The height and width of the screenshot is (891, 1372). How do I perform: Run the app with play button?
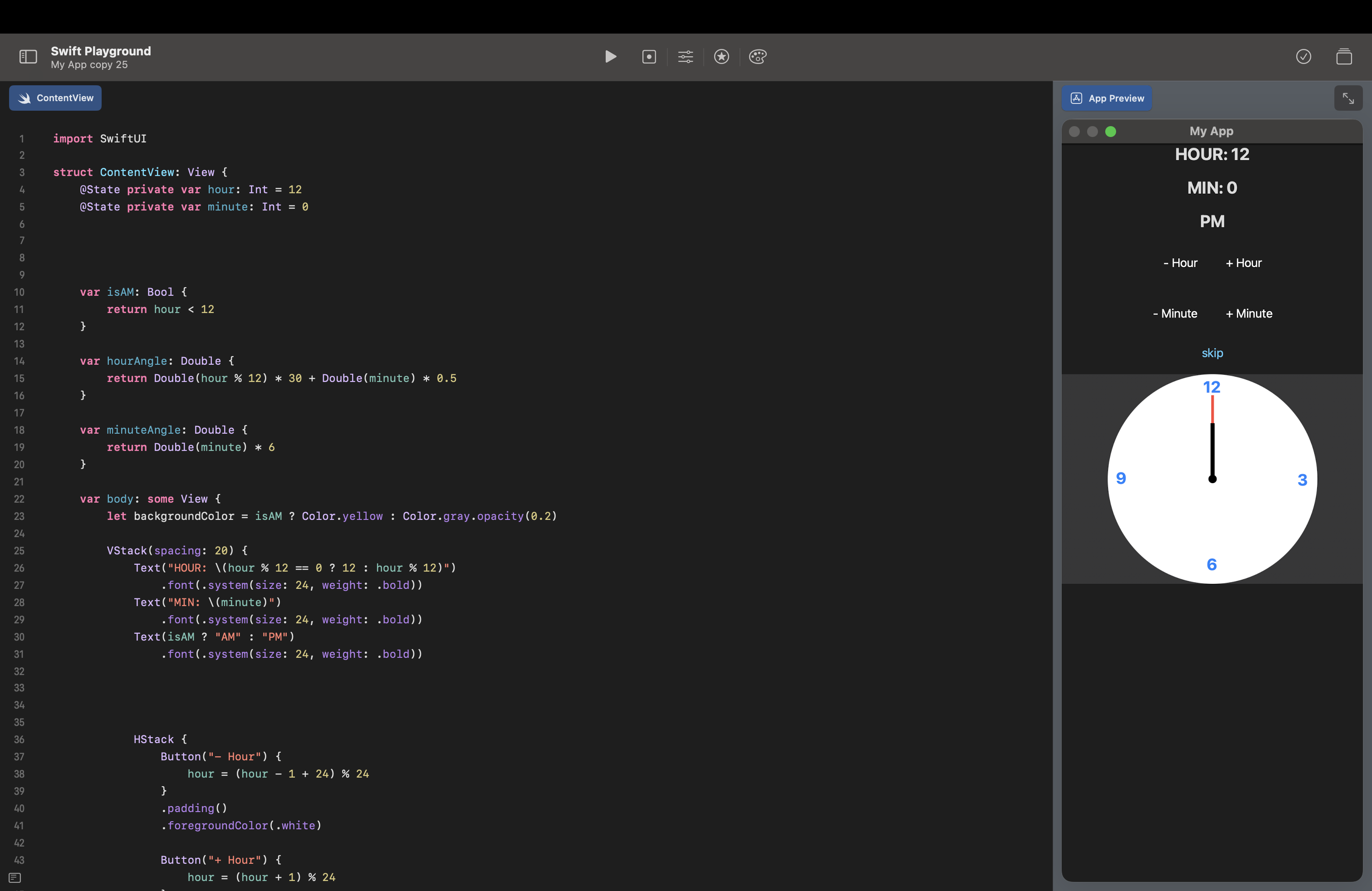[611, 56]
